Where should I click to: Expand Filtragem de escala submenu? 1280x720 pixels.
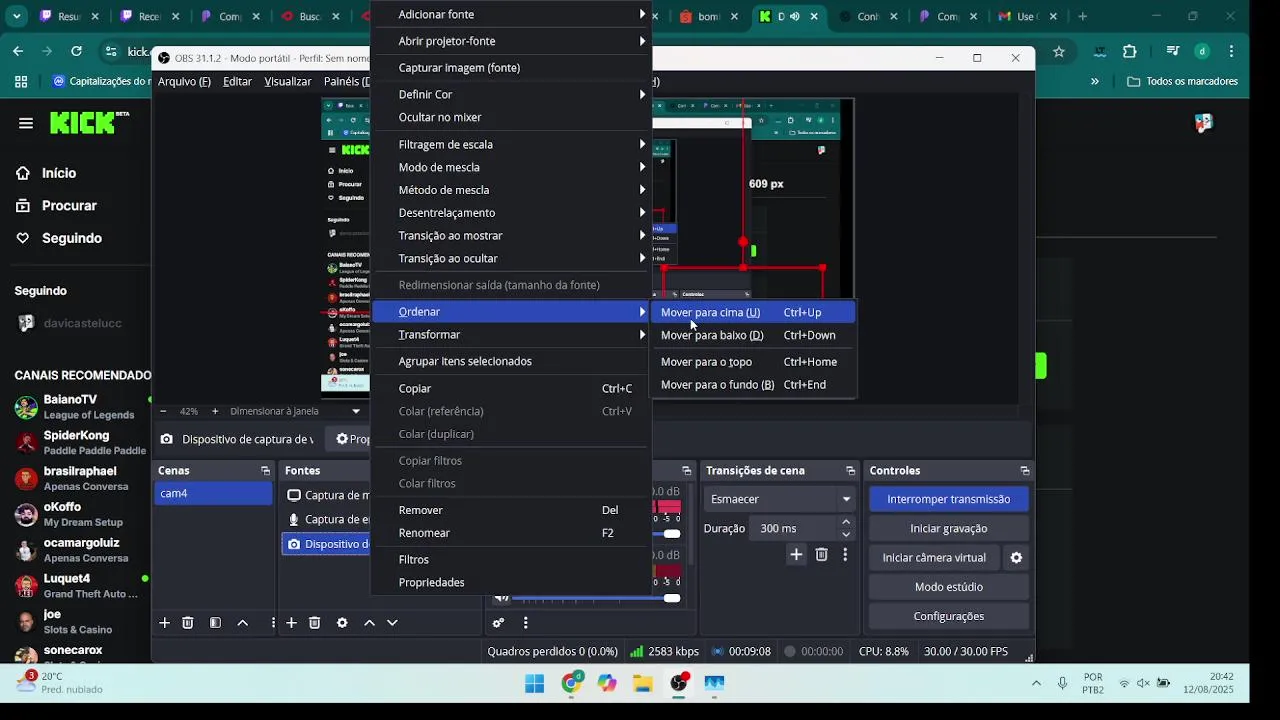coord(510,144)
